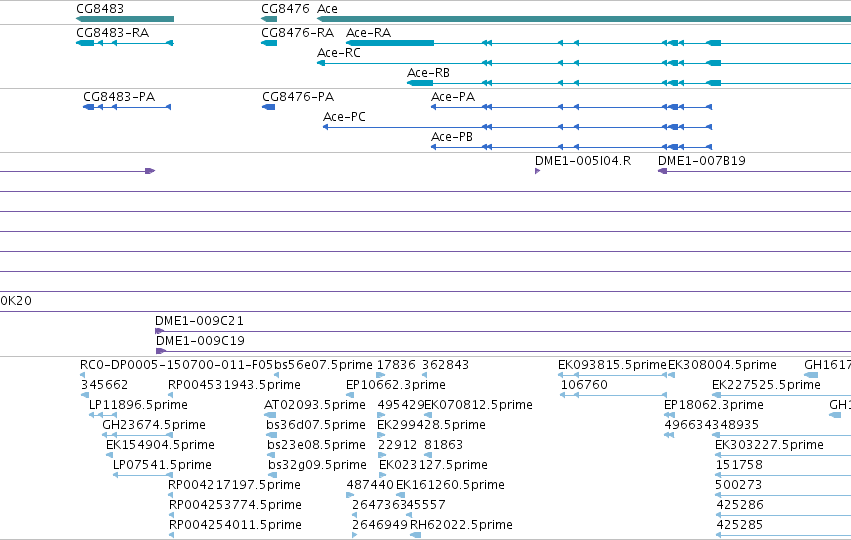This screenshot has height=540, width=851.
Task: Click the 0K20 truncated clone label
Action: (x=16, y=301)
